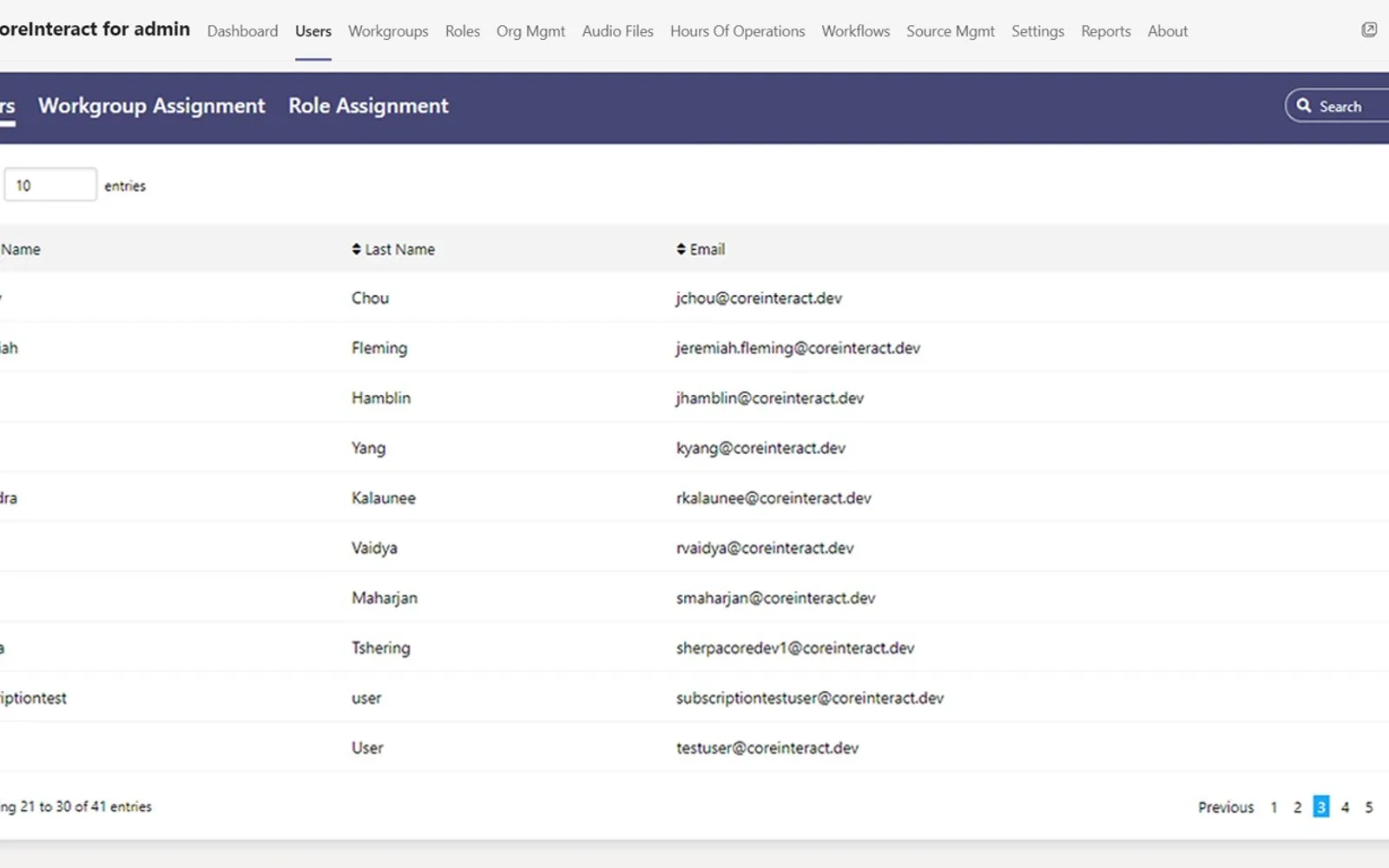Open Audio Files tab

[x=617, y=31]
